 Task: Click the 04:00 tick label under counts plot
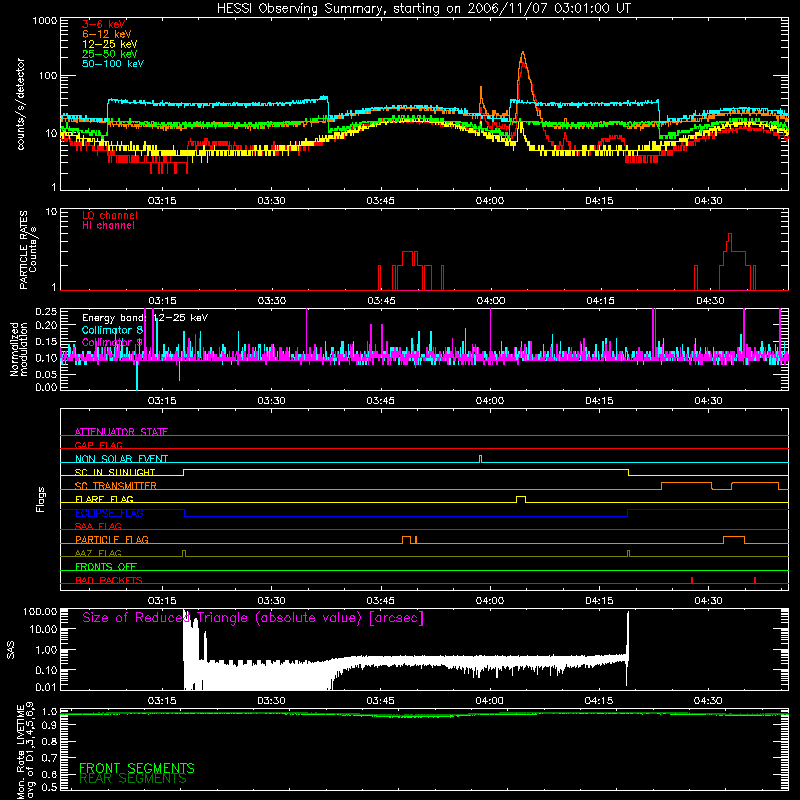pos(490,201)
